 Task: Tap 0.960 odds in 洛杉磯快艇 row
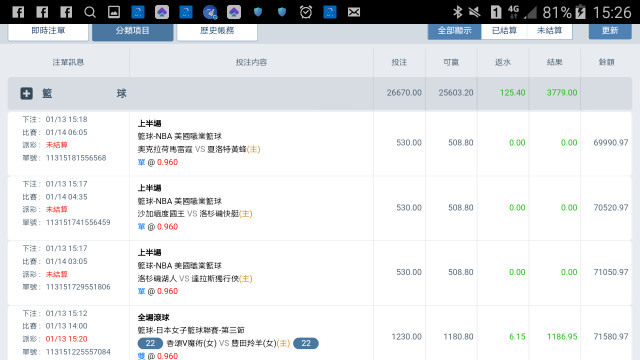(167, 227)
